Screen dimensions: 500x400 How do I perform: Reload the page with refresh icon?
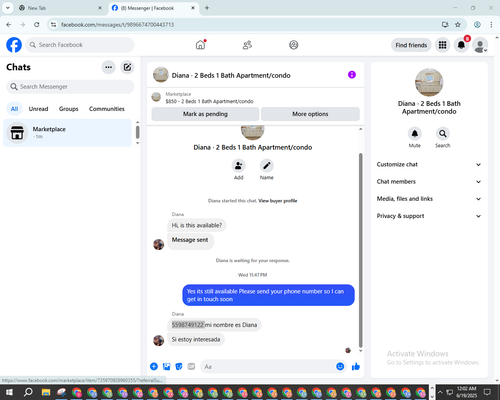click(x=37, y=25)
